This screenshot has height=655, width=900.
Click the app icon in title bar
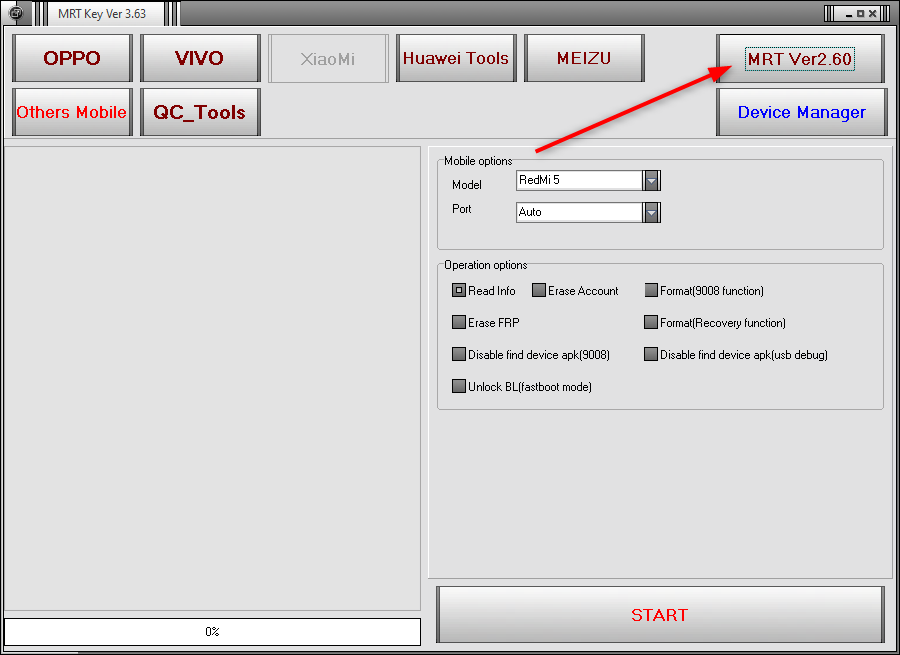(x=16, y=13)
